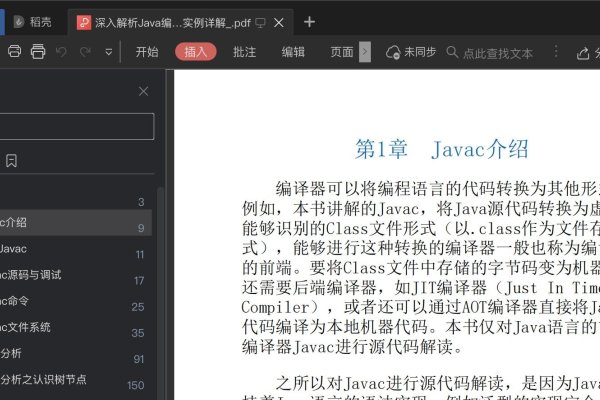
Task: Open the vertical three-dot more options
Action: pyautogui.click(x=556, y=52)
